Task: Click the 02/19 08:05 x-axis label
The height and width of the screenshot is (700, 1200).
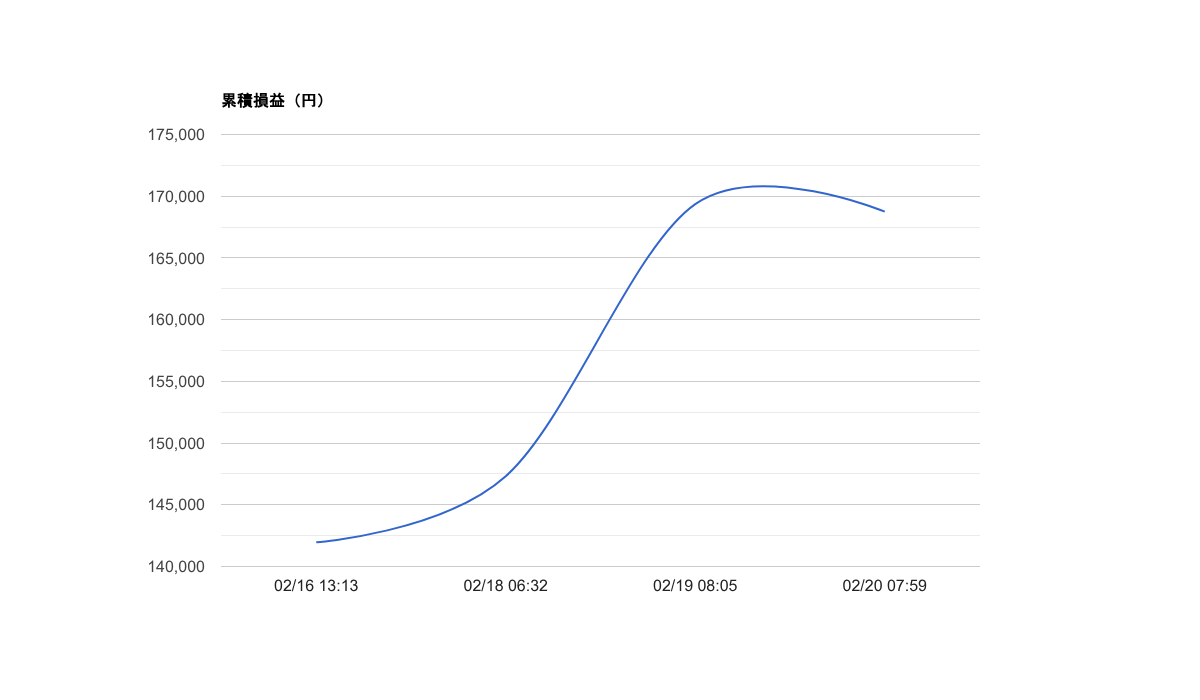Action: click(695, 586)
